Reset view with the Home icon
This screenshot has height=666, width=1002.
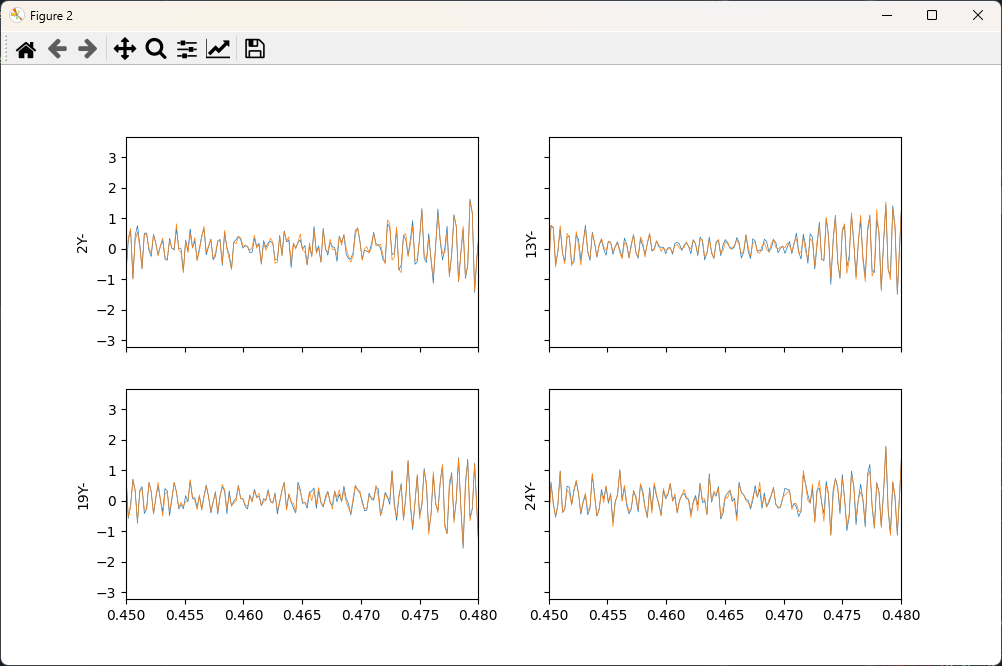pyautogui.click(x=26, y=48)
